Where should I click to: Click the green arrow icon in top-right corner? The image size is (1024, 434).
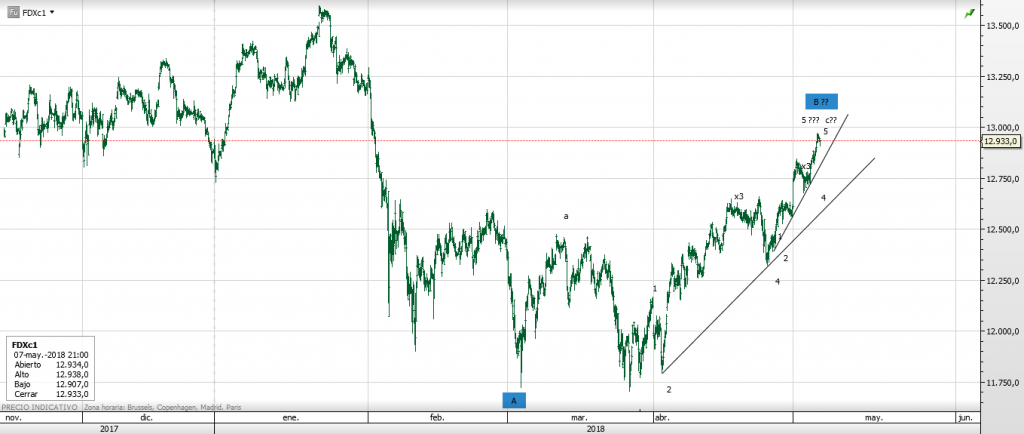pyautogui.click(x=969, y=13)
